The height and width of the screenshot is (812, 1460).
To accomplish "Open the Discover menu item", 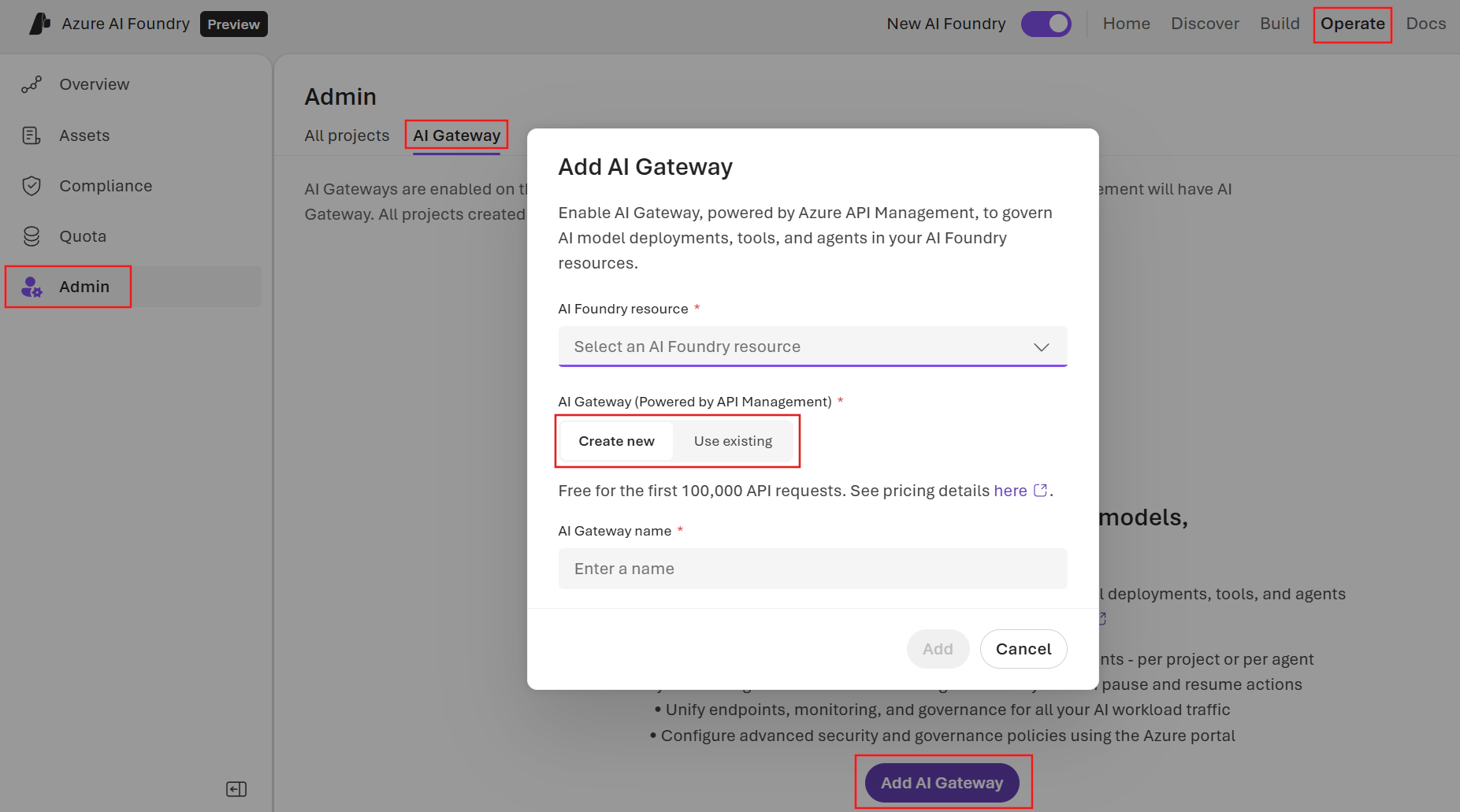I will click(x=1205, y=24).
